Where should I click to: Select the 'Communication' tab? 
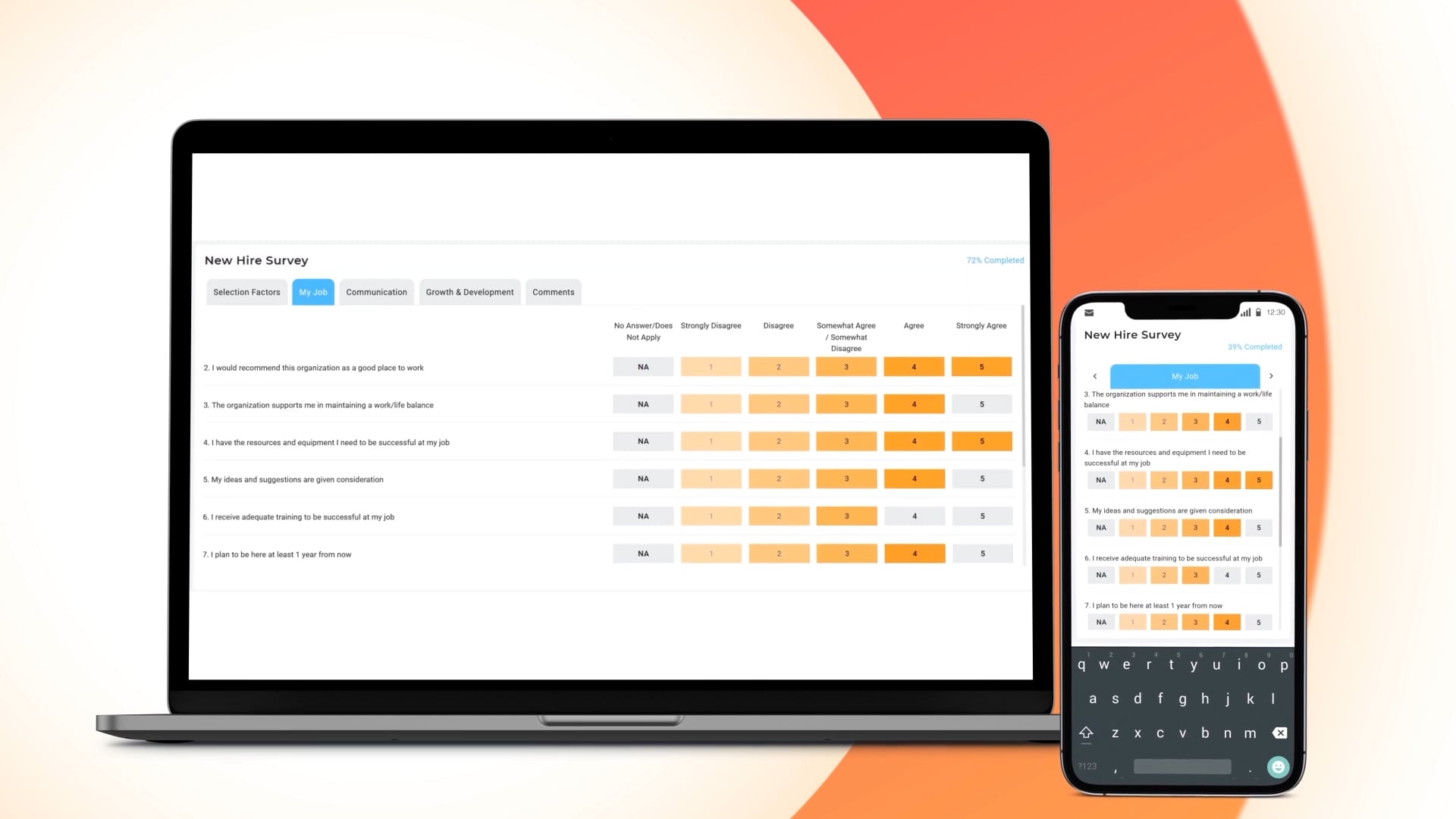point(376,291)
